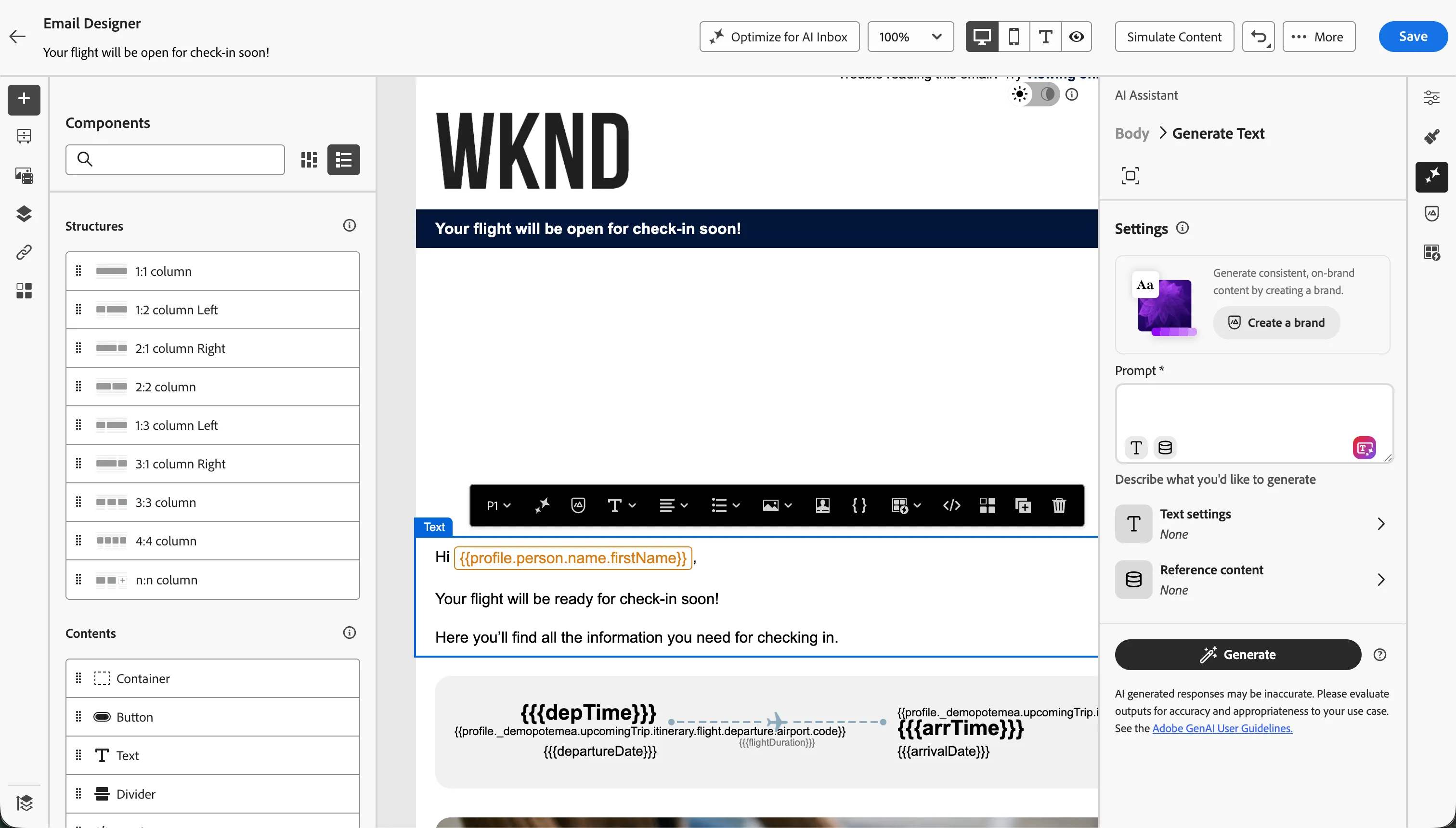1456x828 pixels.
Task: Click the asset picker toolbar icon
Action: pyautogui.click(x=822, y=505)
